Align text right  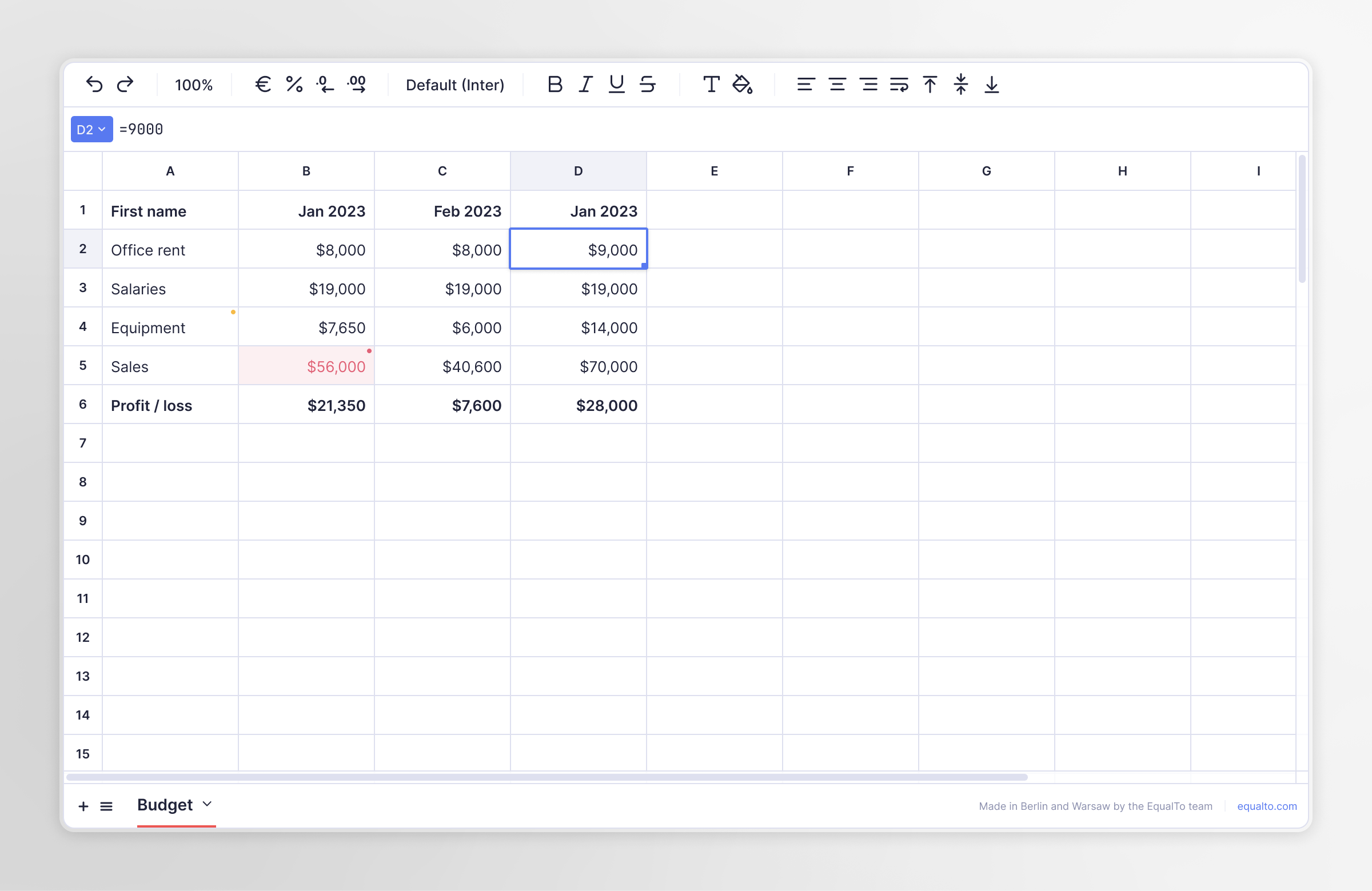click(x=868, y=85)
